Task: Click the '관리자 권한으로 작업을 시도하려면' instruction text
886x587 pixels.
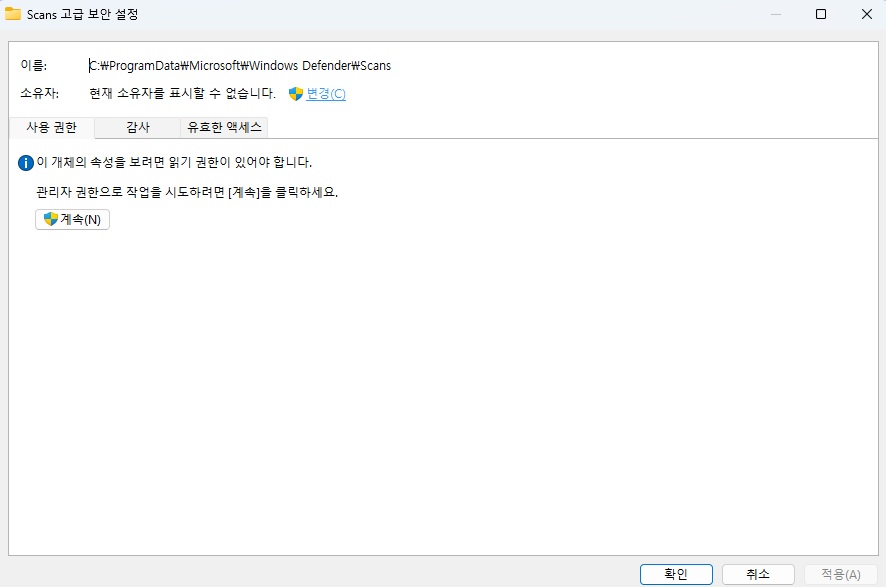Action: pos(187,192)
